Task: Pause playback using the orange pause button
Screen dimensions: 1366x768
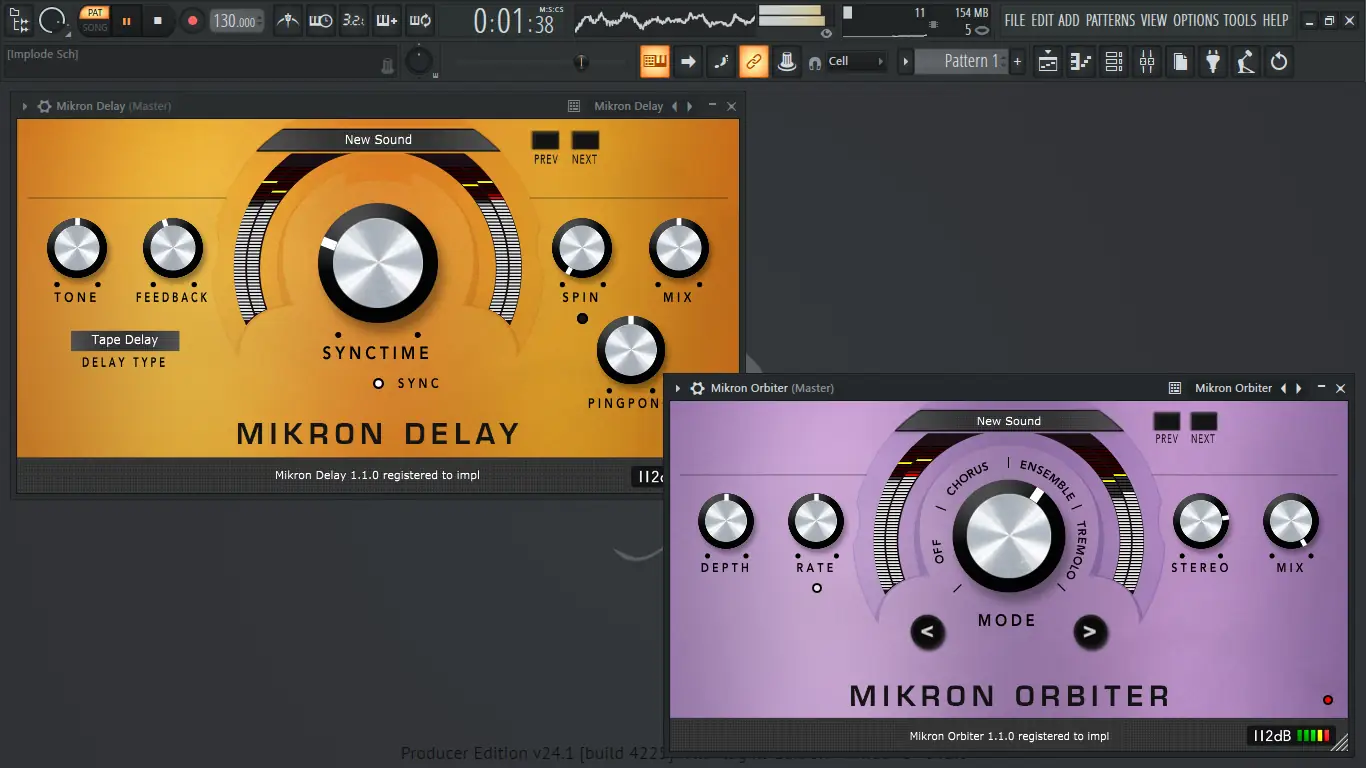Action: (x=126, y=20)
